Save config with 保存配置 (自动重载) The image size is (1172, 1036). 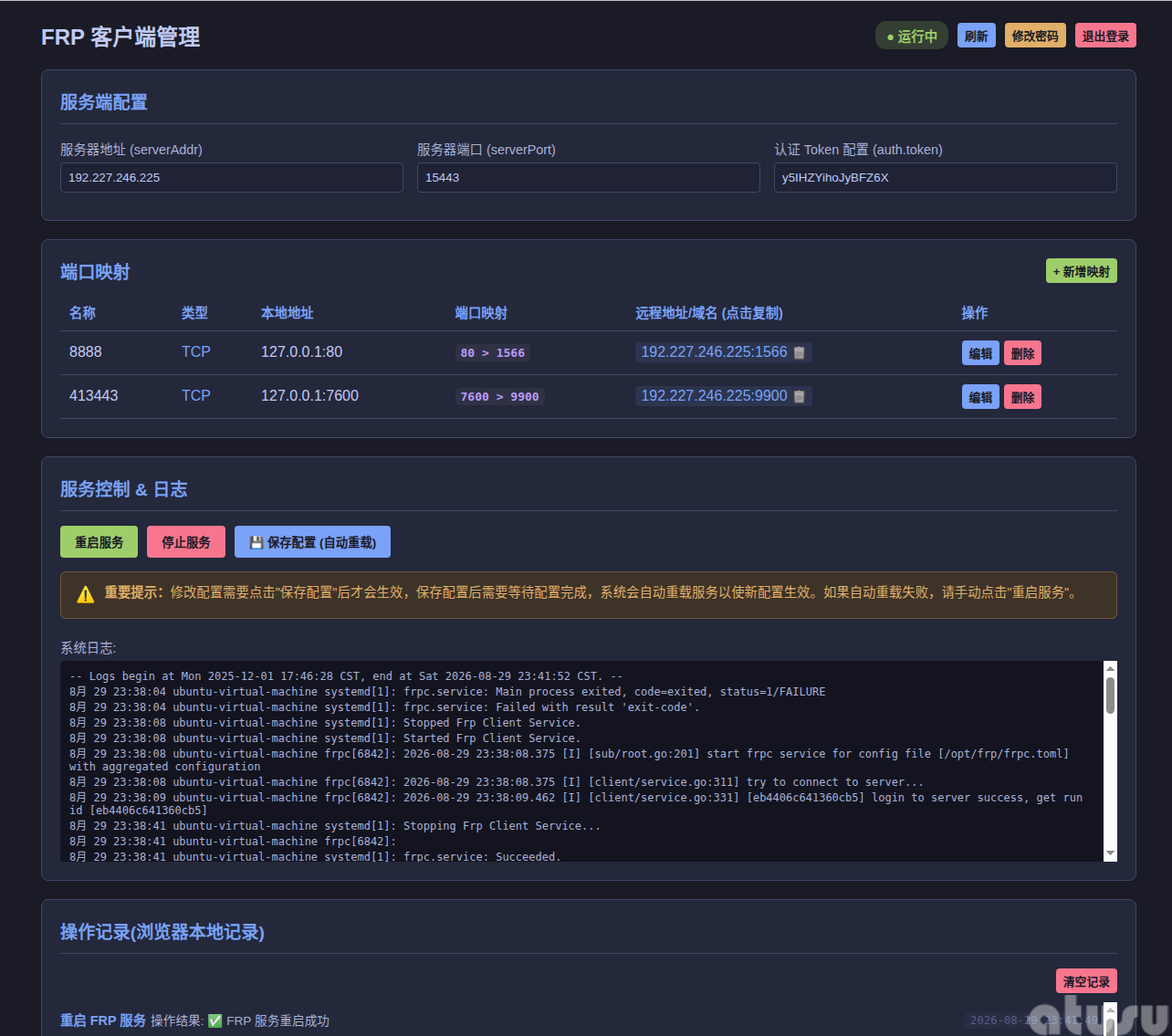tap(312, 542)
